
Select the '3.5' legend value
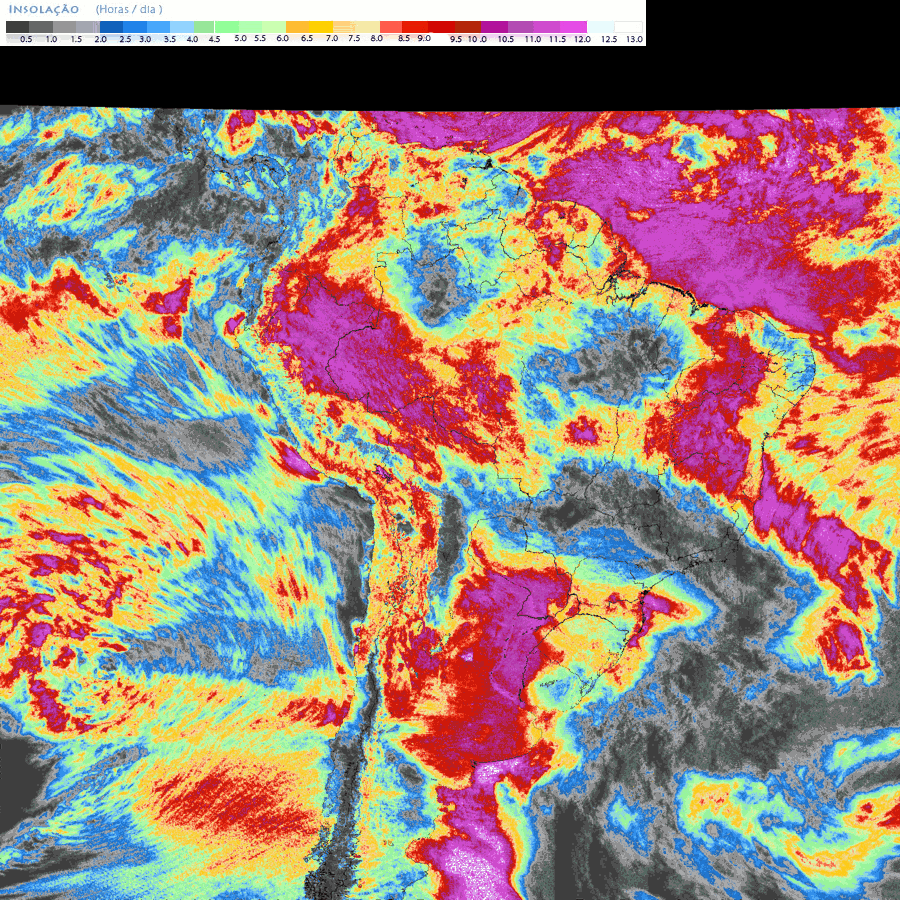pos(170,39)
